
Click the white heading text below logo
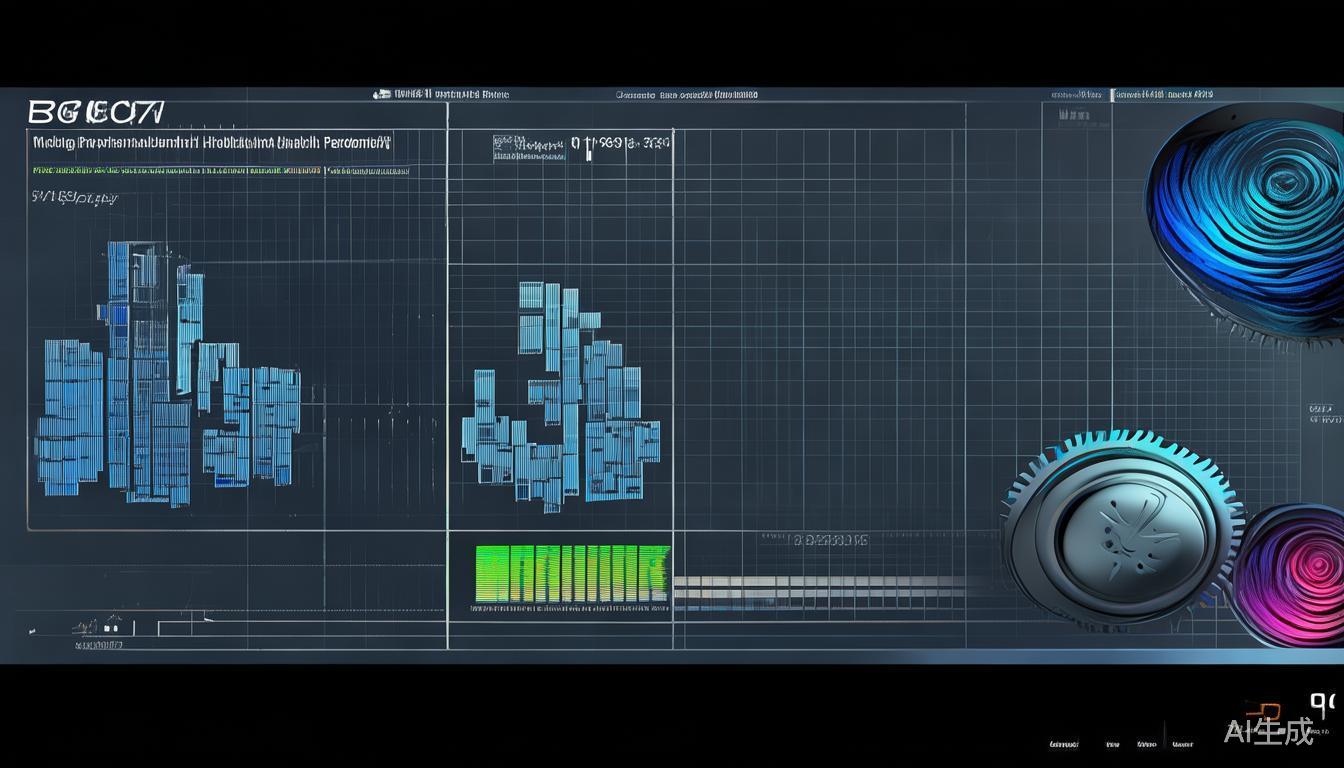[211, 143]
